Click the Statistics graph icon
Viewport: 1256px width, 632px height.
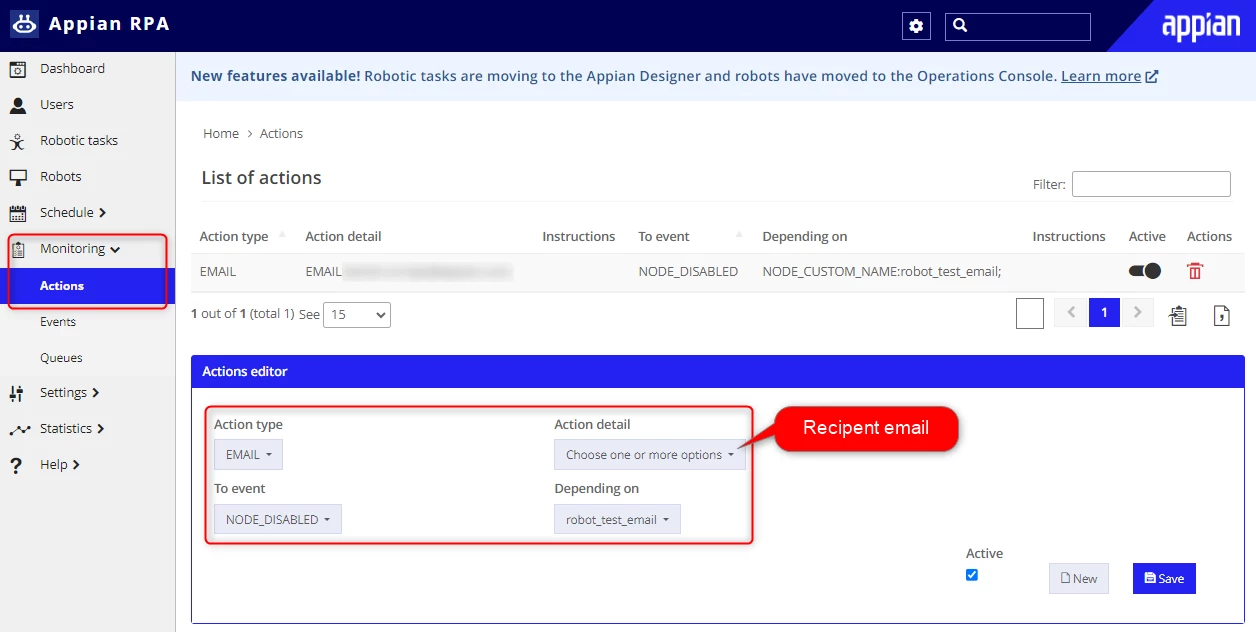click(20, 429)
